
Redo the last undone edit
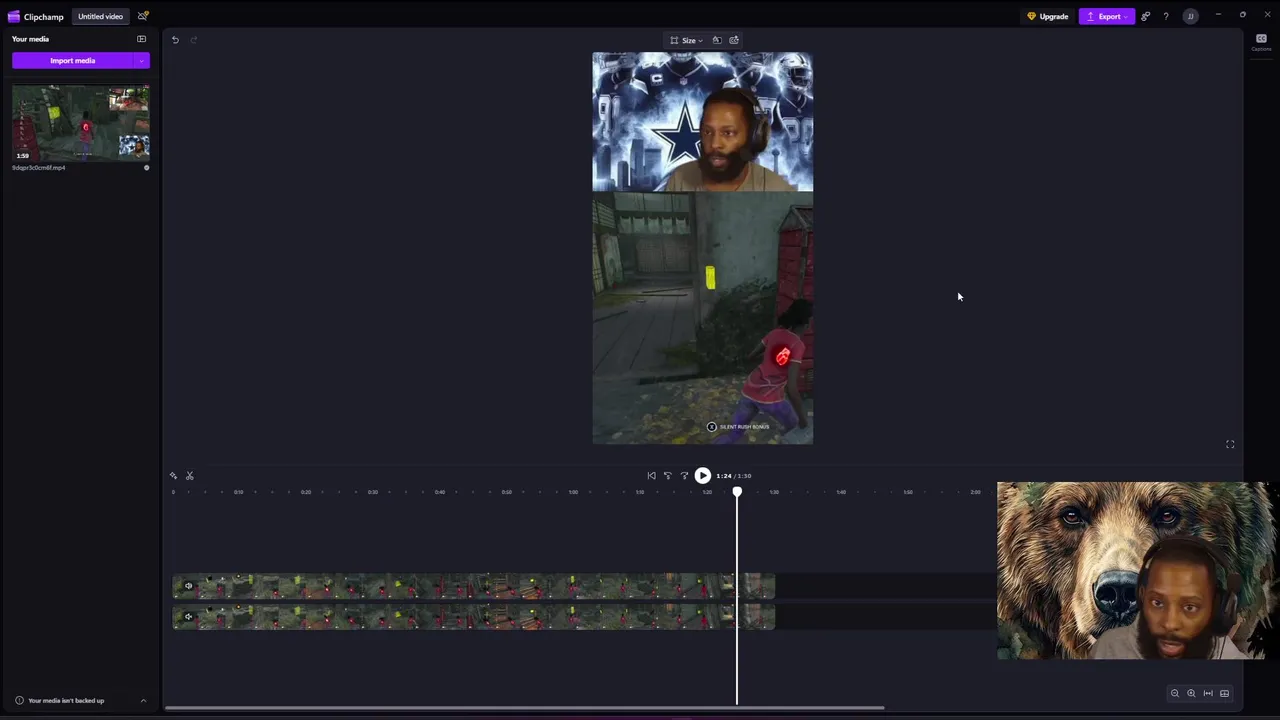194,40
